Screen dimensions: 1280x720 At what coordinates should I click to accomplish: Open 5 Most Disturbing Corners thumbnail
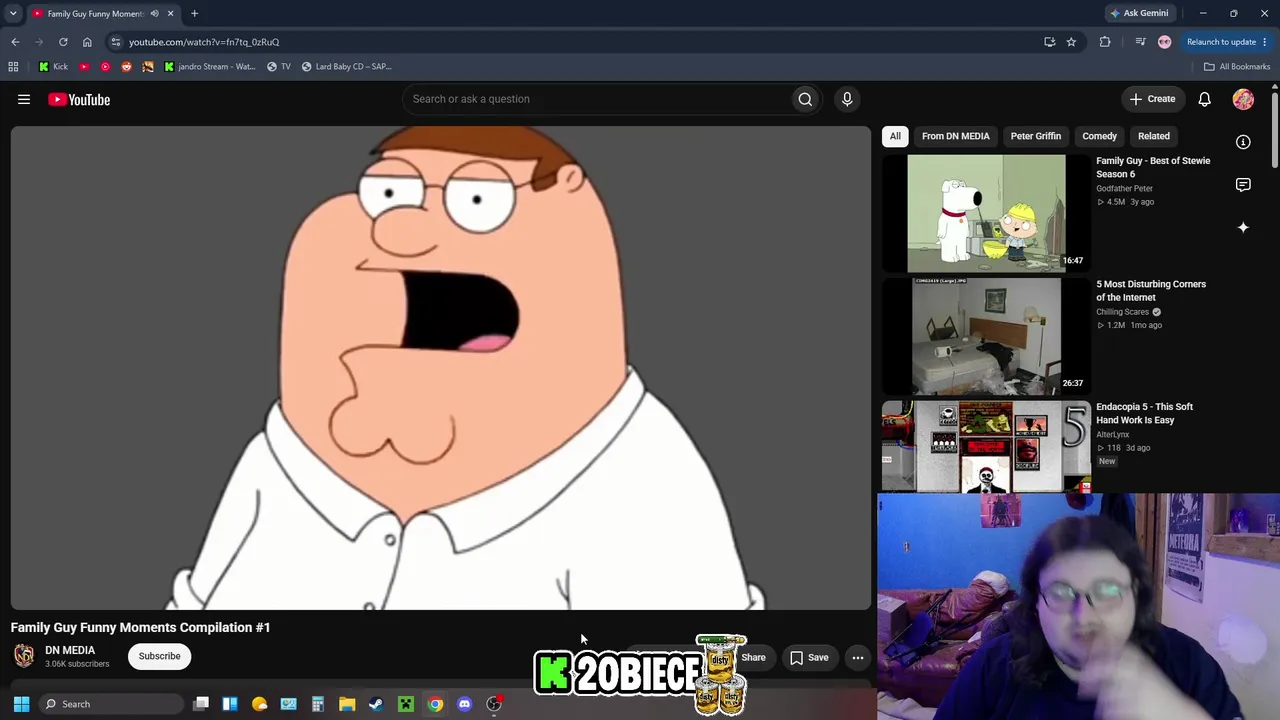(986, 336)
